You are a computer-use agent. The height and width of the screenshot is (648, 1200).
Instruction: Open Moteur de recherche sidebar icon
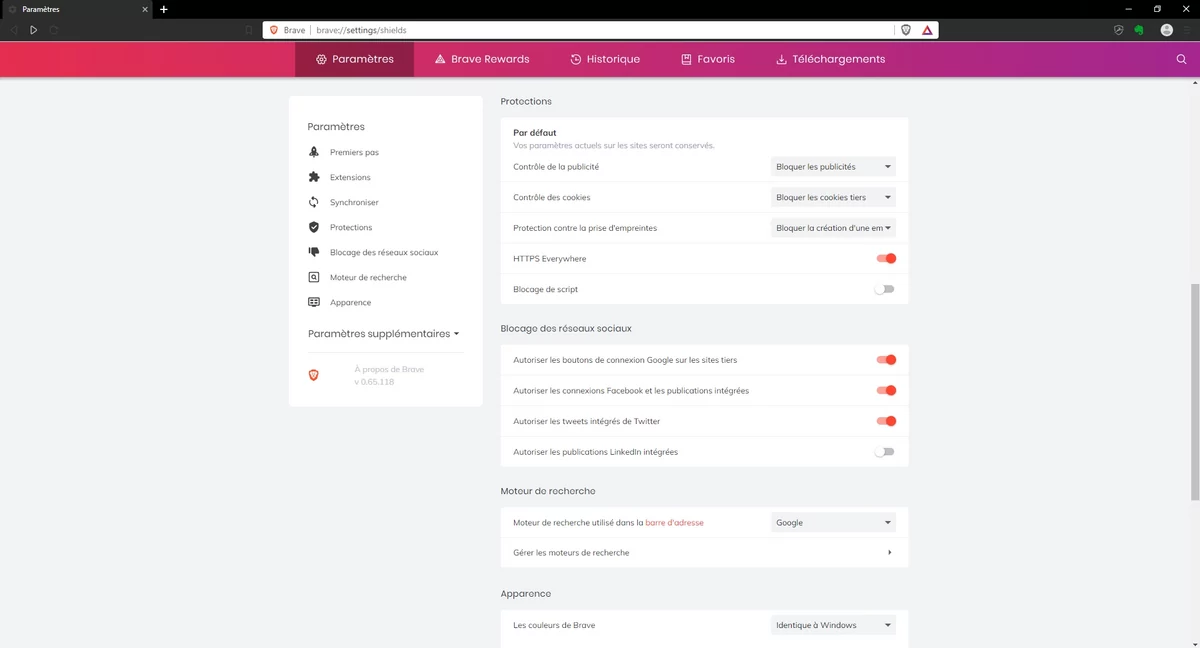[x=314, y=277]
